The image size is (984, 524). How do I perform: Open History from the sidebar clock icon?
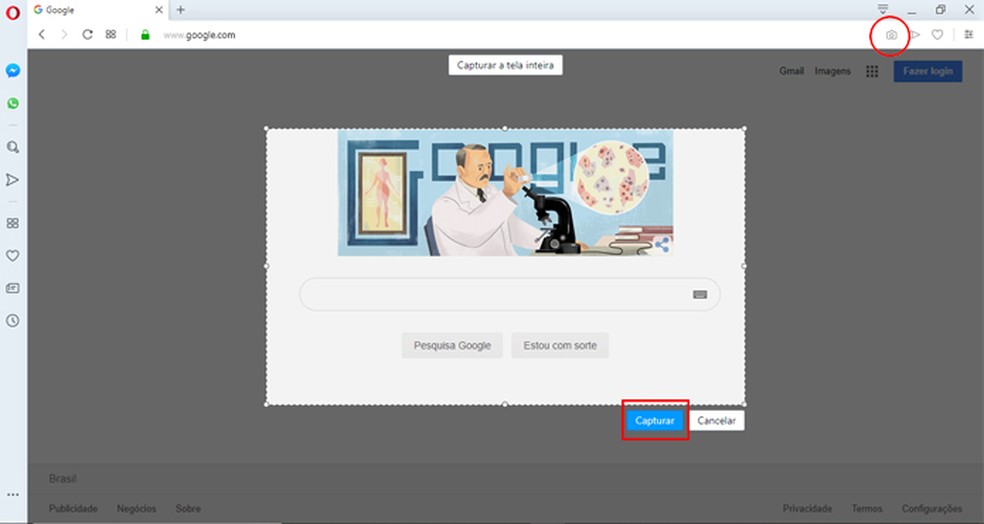coord(13,321)
